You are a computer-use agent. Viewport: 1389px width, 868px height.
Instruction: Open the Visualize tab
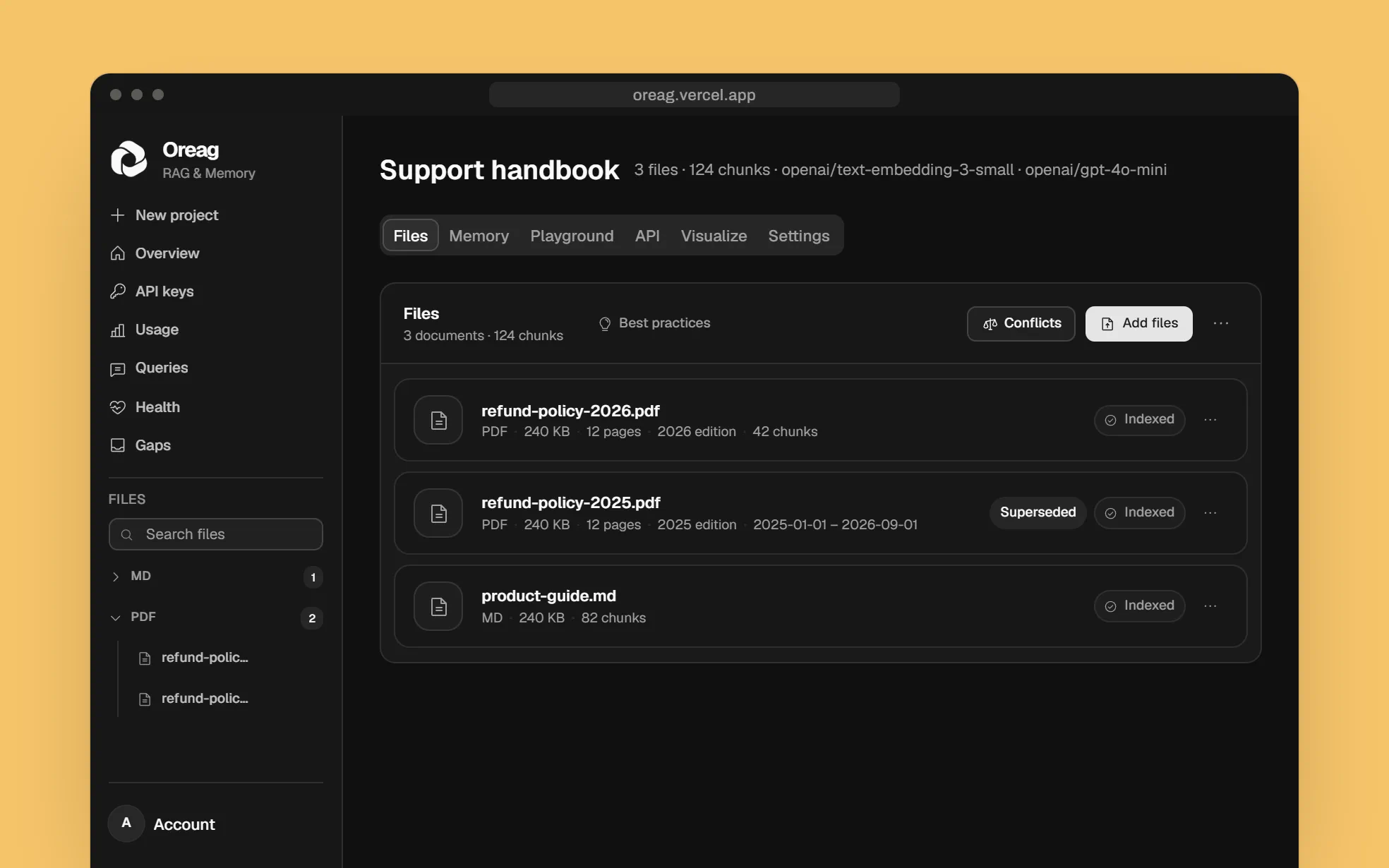pyautogui.click(x=714, y=235)
